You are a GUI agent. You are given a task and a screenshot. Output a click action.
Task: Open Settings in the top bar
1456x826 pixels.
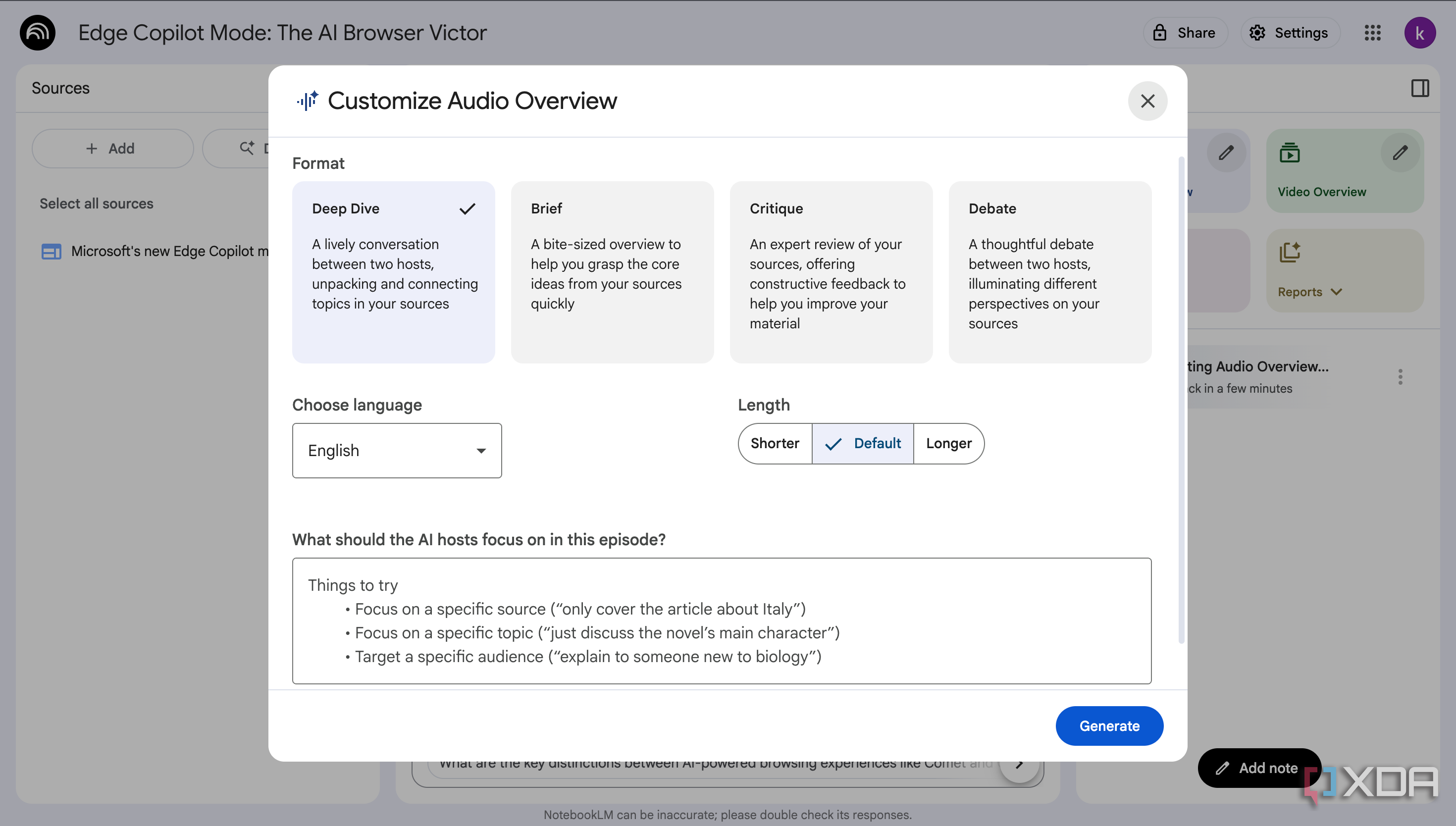[1289, 32]
